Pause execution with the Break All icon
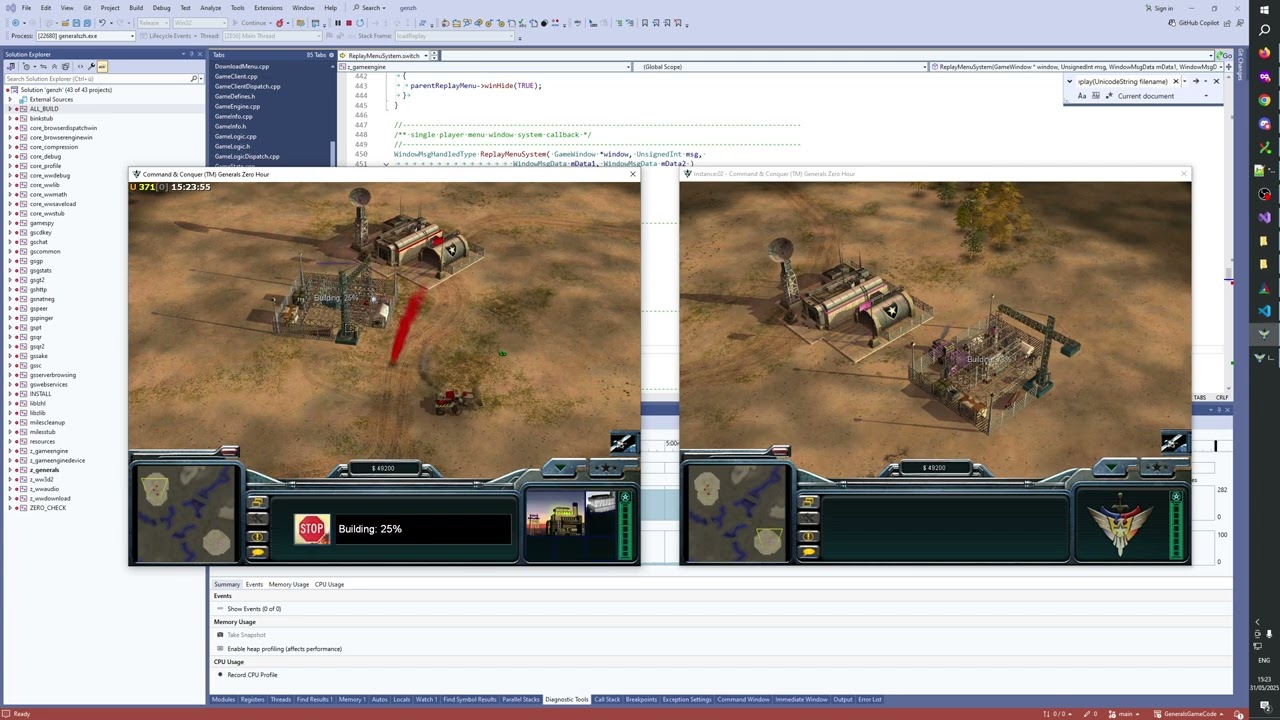This screenshot has height=720, width=1280. pos(338,23)
